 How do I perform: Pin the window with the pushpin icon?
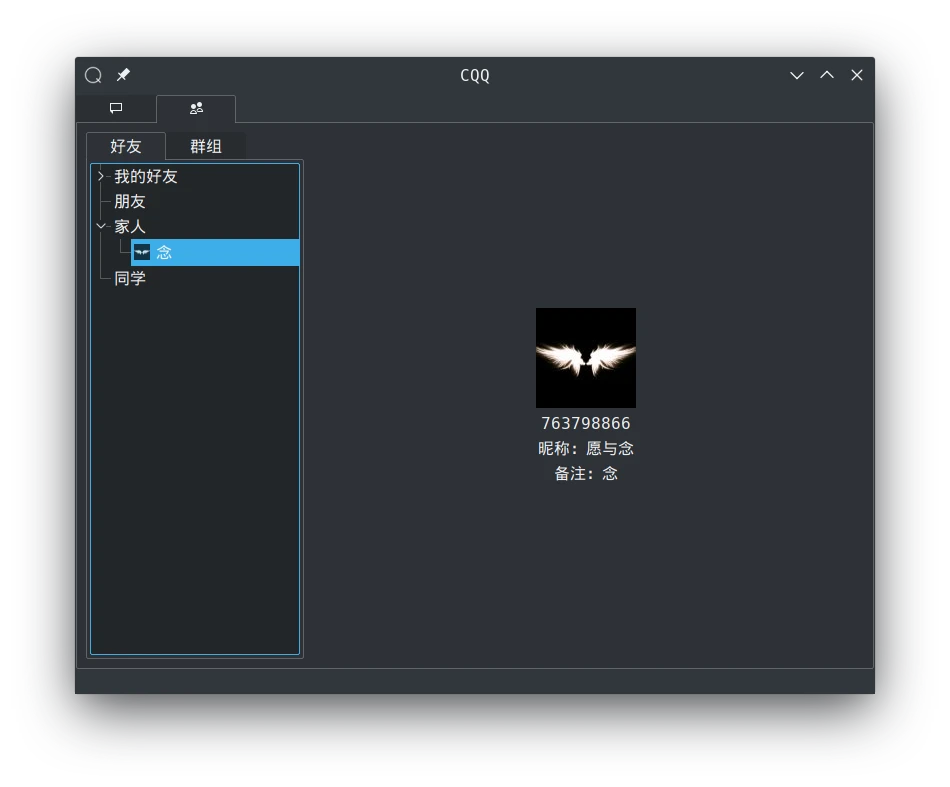[123, 75]
